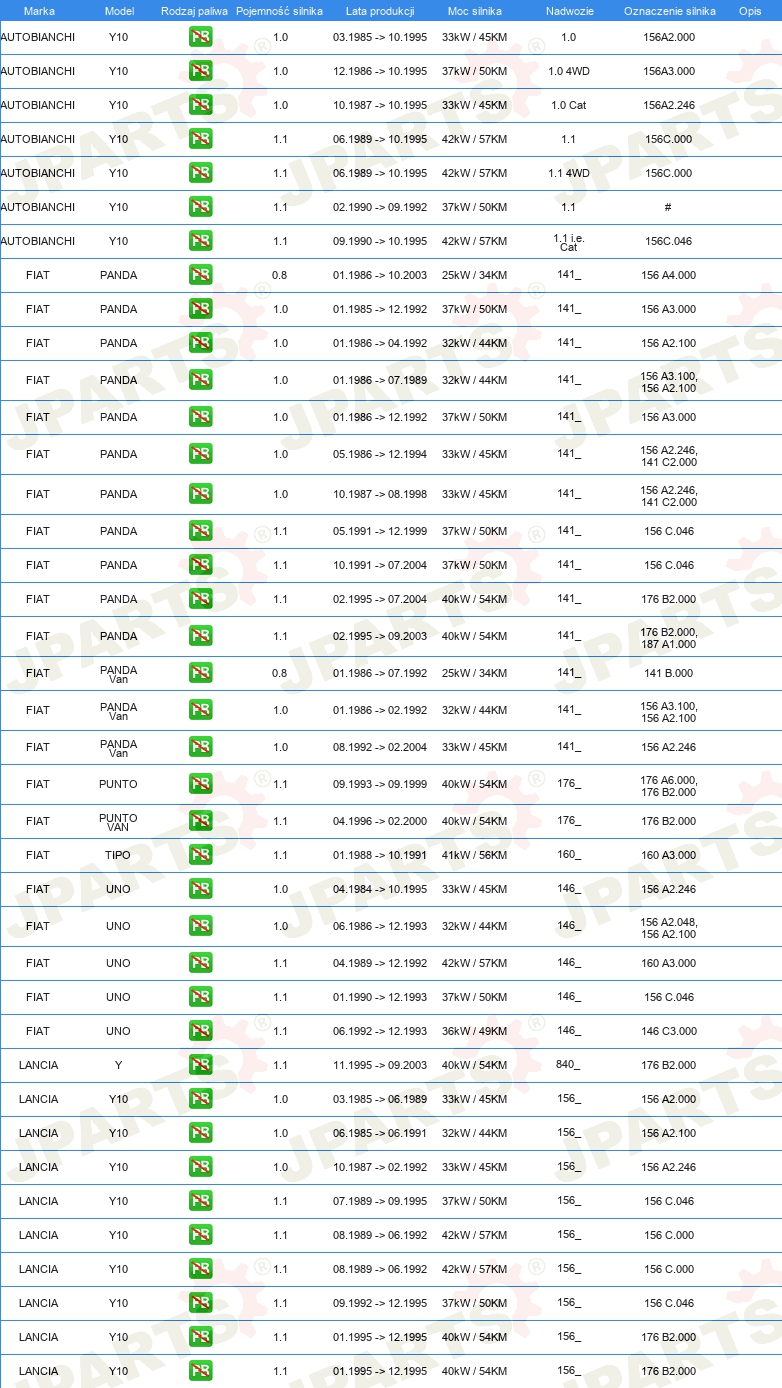The width and height of the screenshot is (782, 1388).
Task: Click fuel icon in Panda 02.1995 -> 09.2003 row
Action: [200, 636]
